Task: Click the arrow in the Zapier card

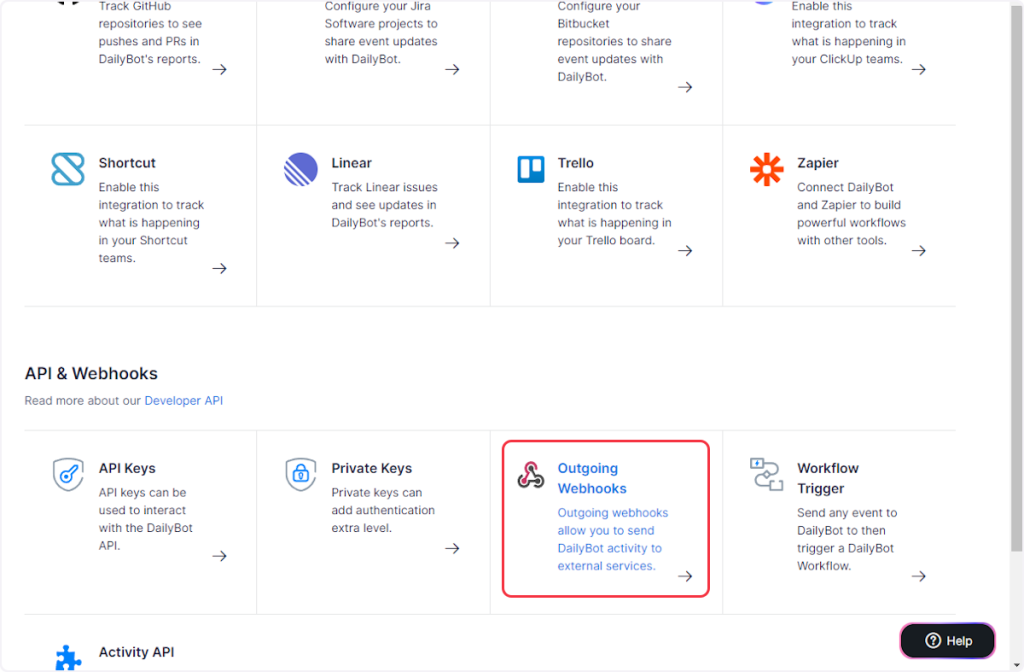Action: 918,250
